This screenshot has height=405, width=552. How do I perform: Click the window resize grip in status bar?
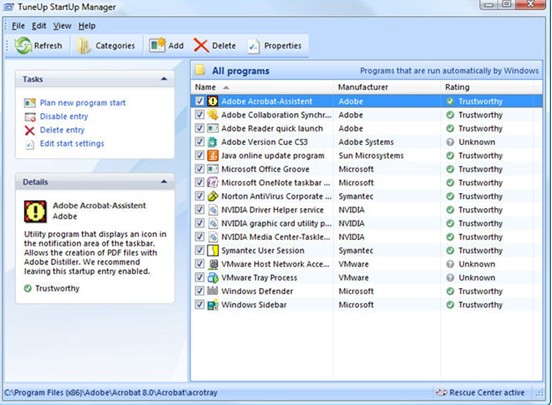pos(539,393)
